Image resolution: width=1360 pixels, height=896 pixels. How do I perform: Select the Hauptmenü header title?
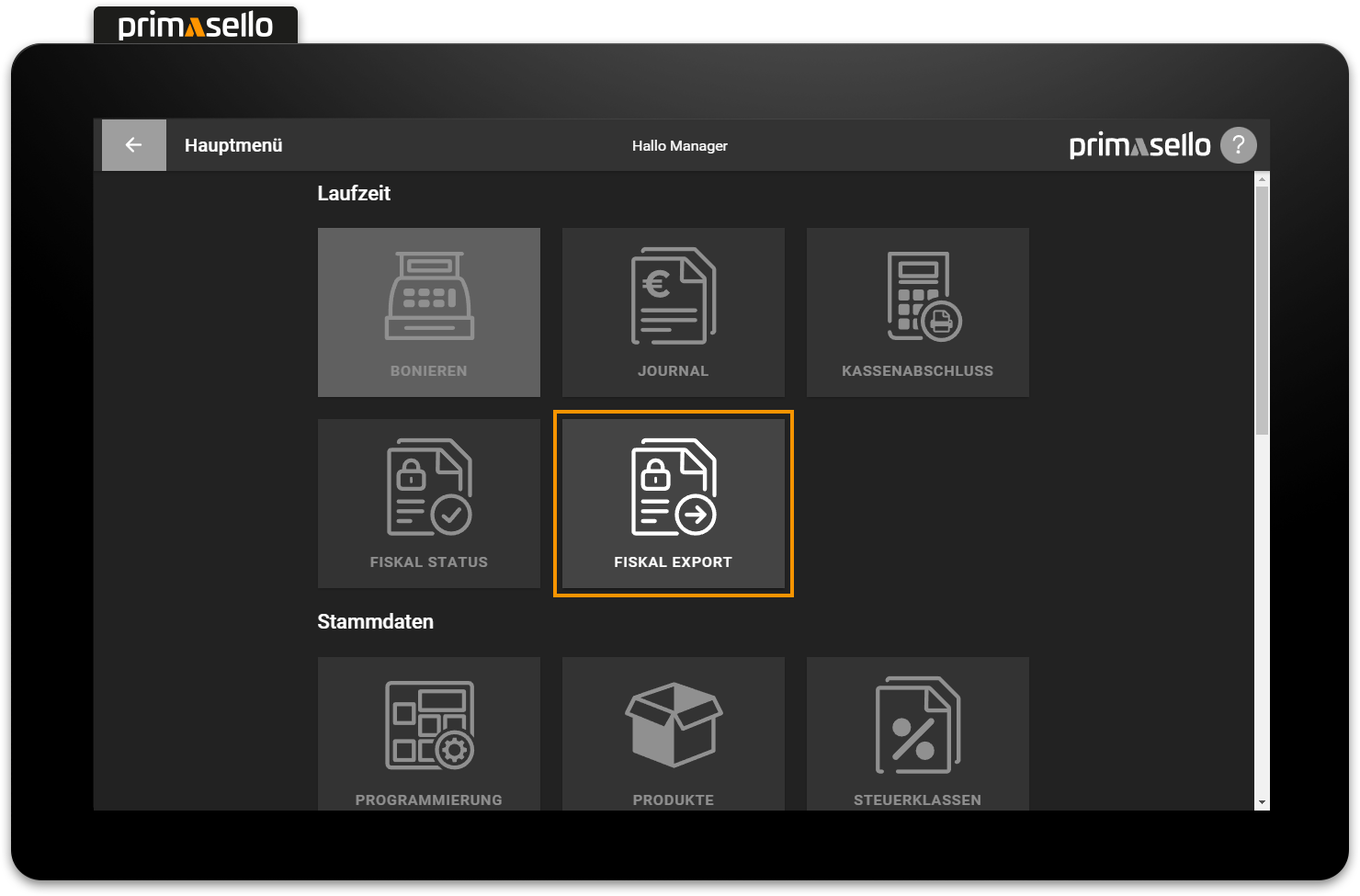click(234, 144)
